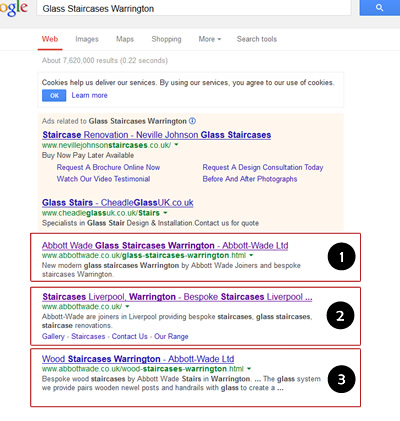Switch to the Maps tab
Screen dimensions: 400x421
click(125, 39)
